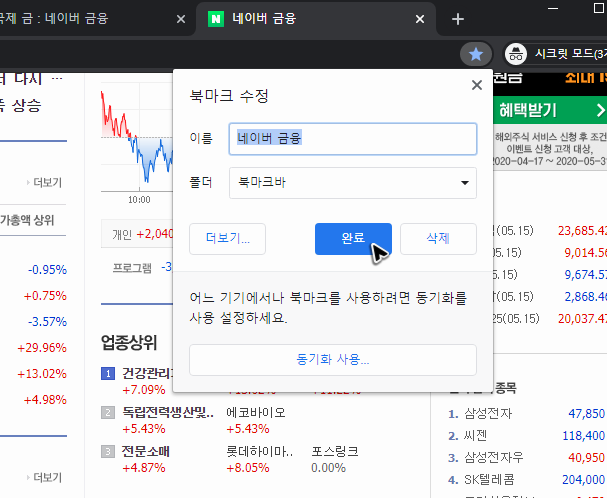The width and height of the screenshot is (607, 498).
Task: Click the 롯데하이마.. stock link
Action: coord(260,451)
